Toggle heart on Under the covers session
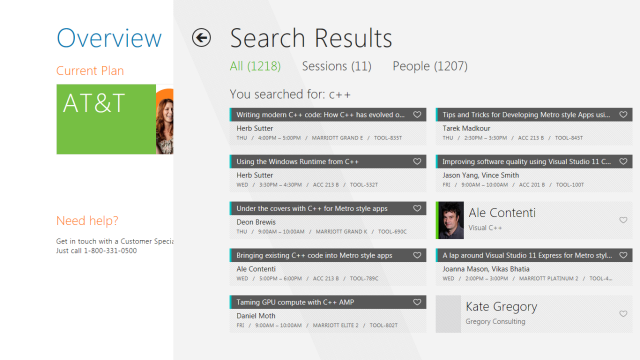Screen dimensions: 640x360 417,209
